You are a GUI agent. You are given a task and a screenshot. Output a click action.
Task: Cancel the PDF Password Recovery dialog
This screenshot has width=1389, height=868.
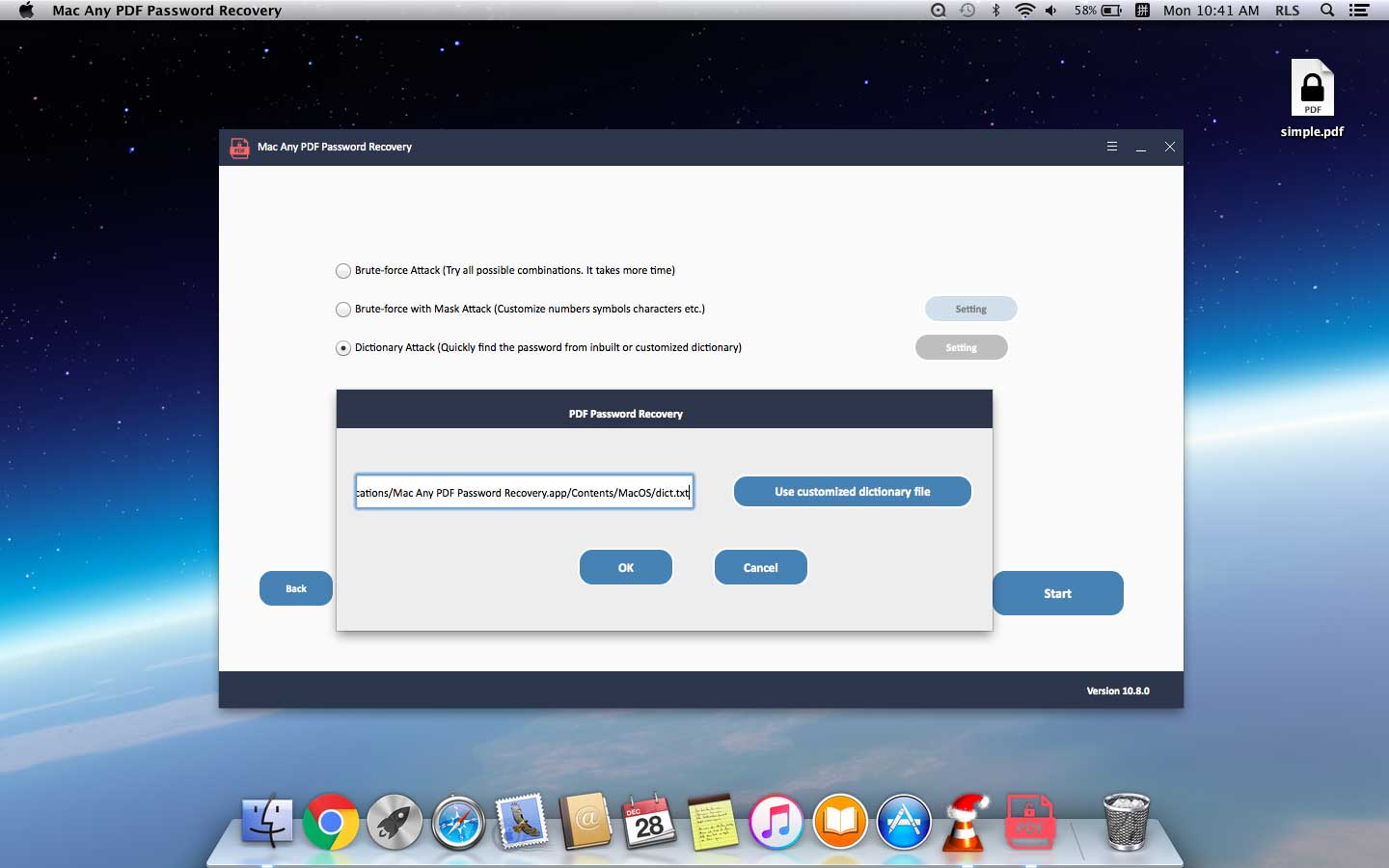pyautogui.click(x=760, y=567)
